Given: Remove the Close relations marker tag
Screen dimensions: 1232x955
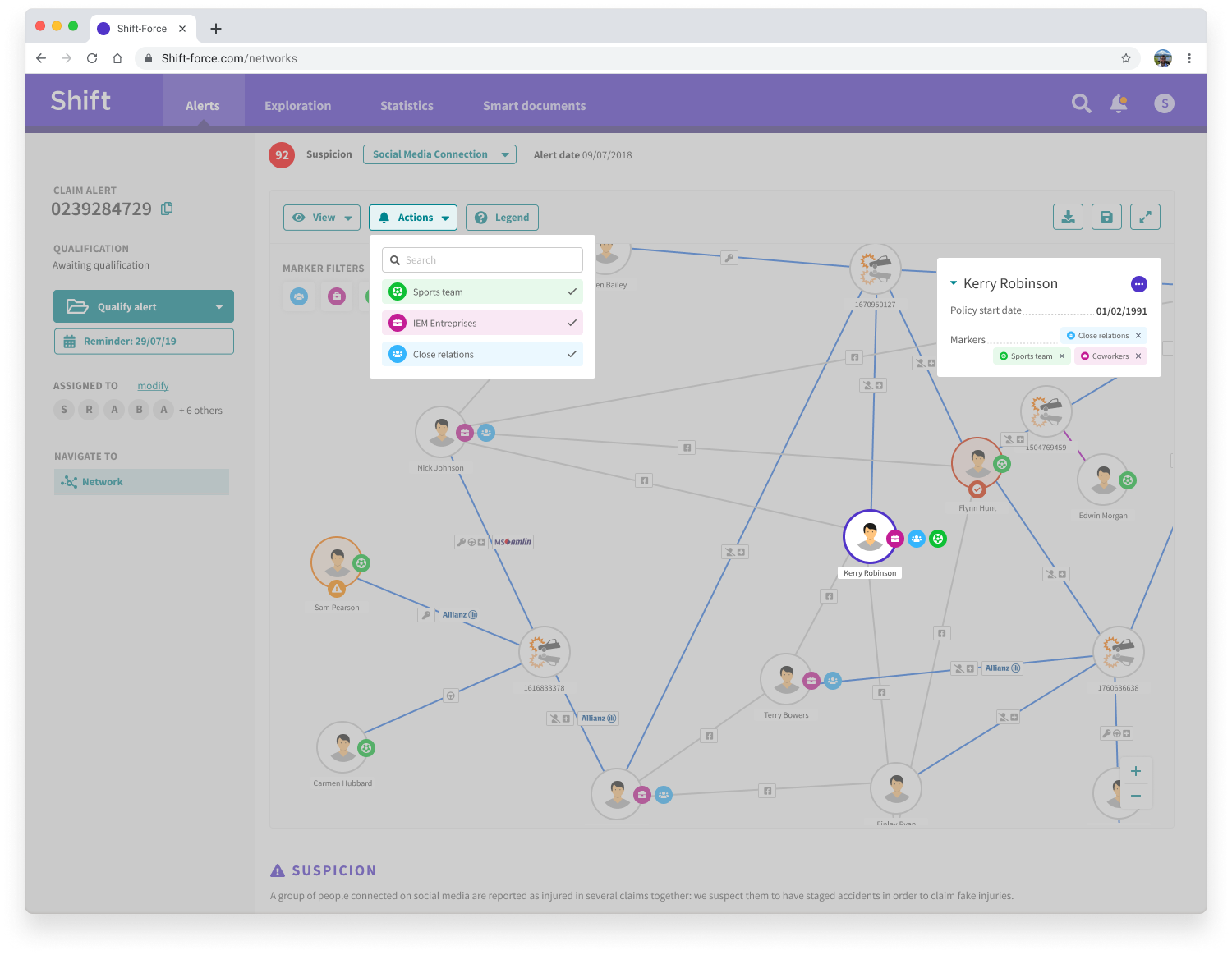Looking at the screenshot, I should pyautogui.click(x=1138, y=336).
